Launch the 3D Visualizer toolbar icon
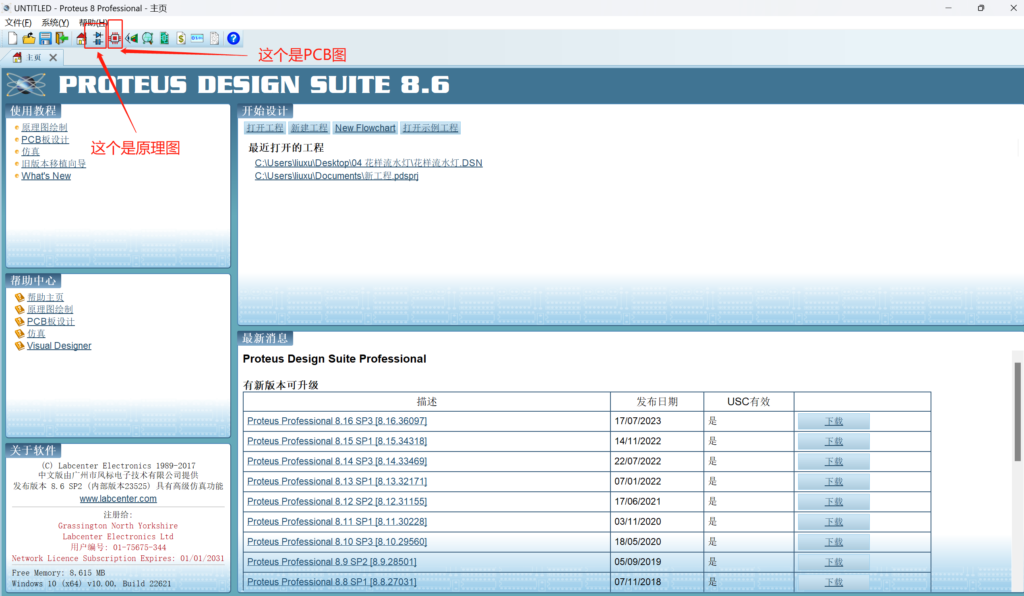This screenshot has width=1024, height=596. pos(132,39)
